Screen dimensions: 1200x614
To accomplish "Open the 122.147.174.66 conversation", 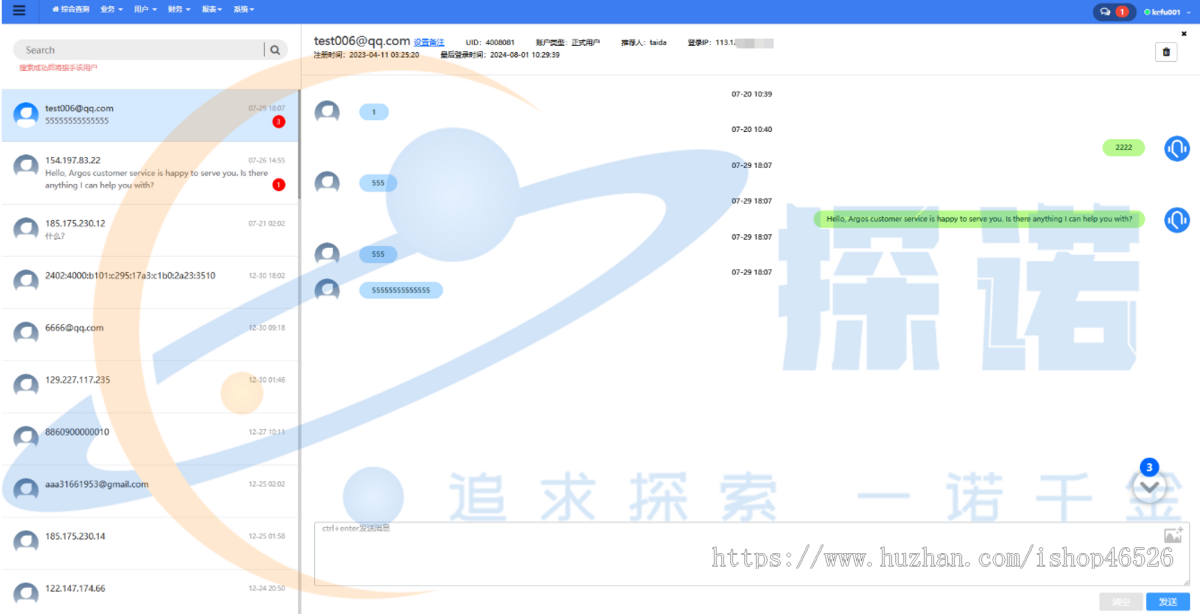I will click(x=149, y=591).
